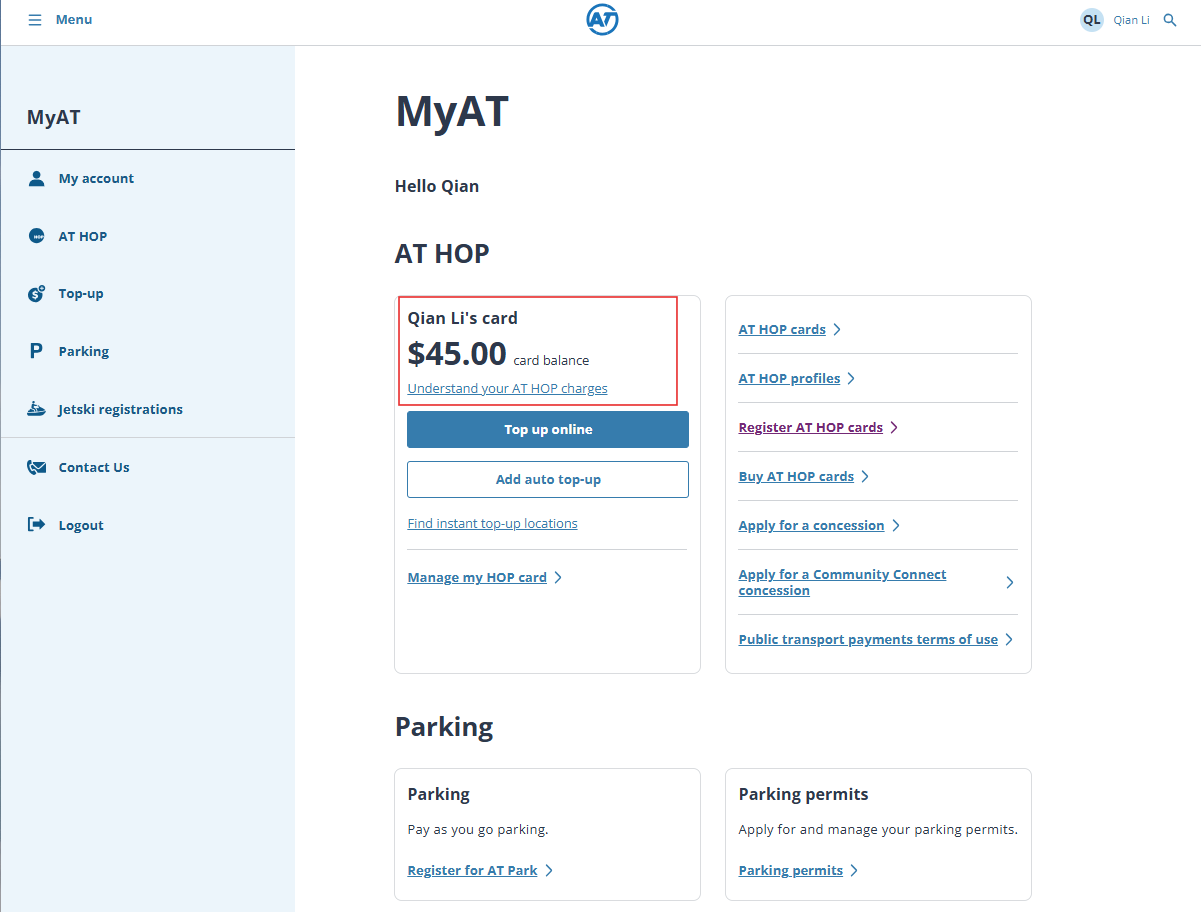Open Apply for a concession link
Viewport: 1201px width, 912px height.
811,525
